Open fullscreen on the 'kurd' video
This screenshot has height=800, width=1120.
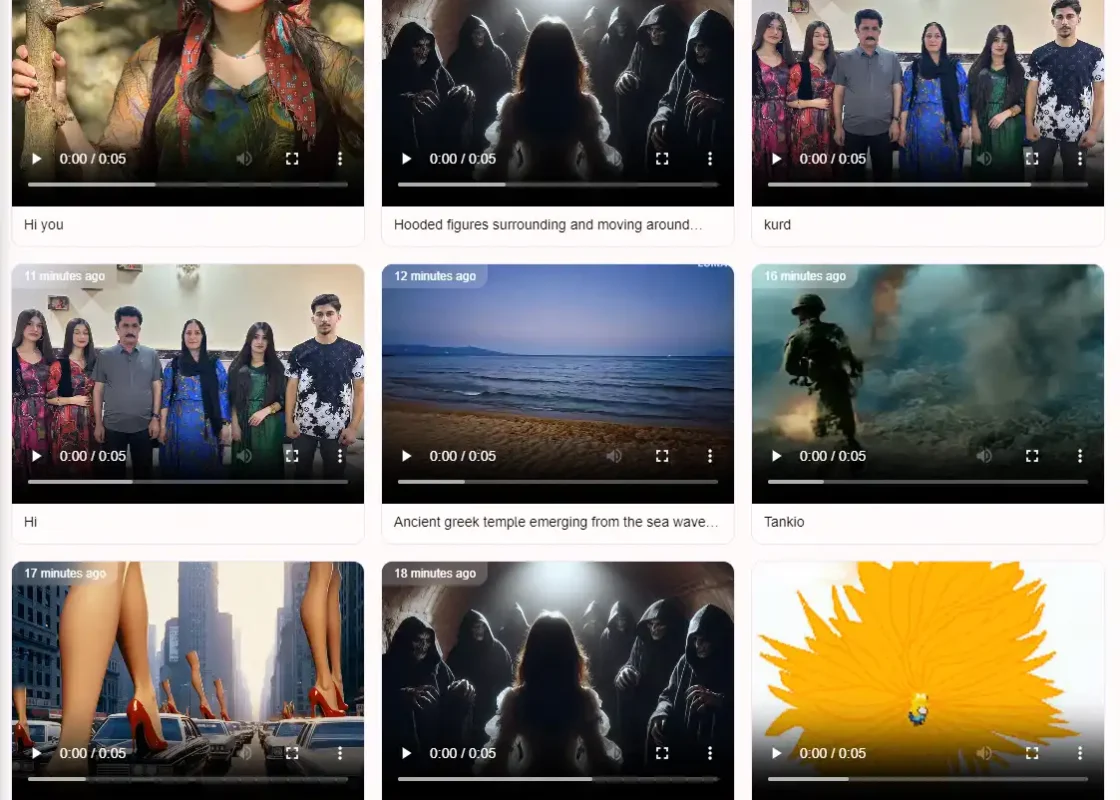point(1032,159)
